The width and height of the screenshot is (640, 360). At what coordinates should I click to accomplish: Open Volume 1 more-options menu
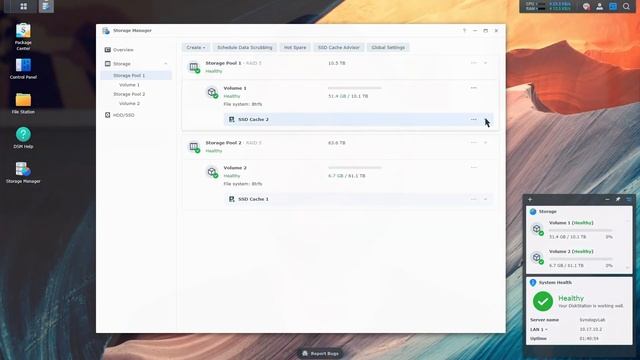pyautogui.click(x=473, y=88)
